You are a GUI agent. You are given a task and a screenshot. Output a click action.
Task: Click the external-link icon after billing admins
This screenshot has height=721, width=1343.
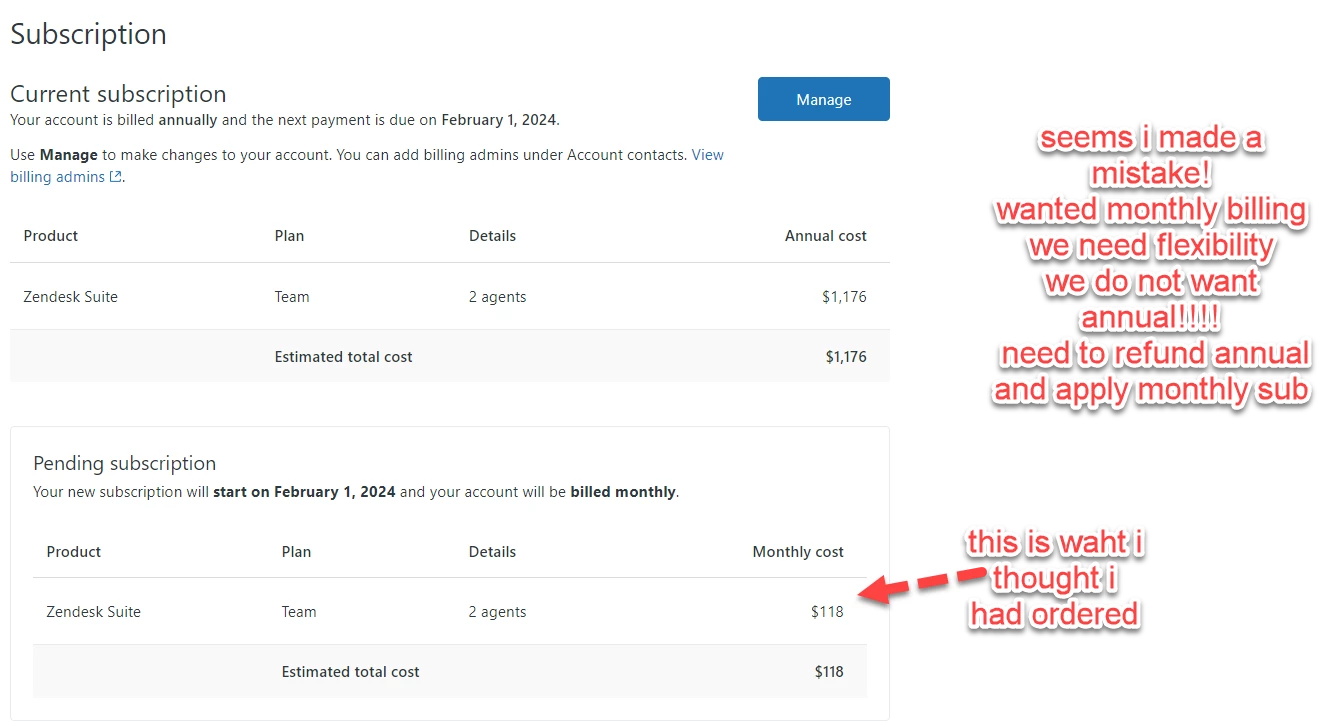(116, 177)
